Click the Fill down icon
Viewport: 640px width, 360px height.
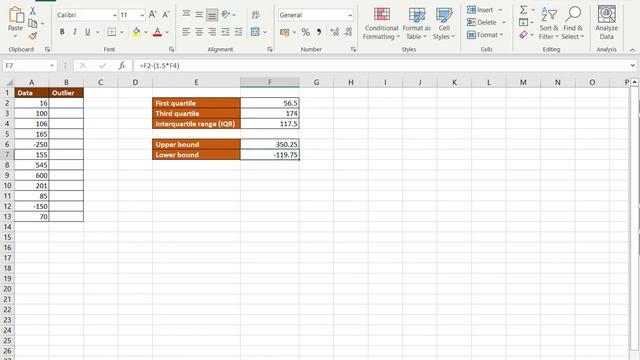tap(524, 22)
